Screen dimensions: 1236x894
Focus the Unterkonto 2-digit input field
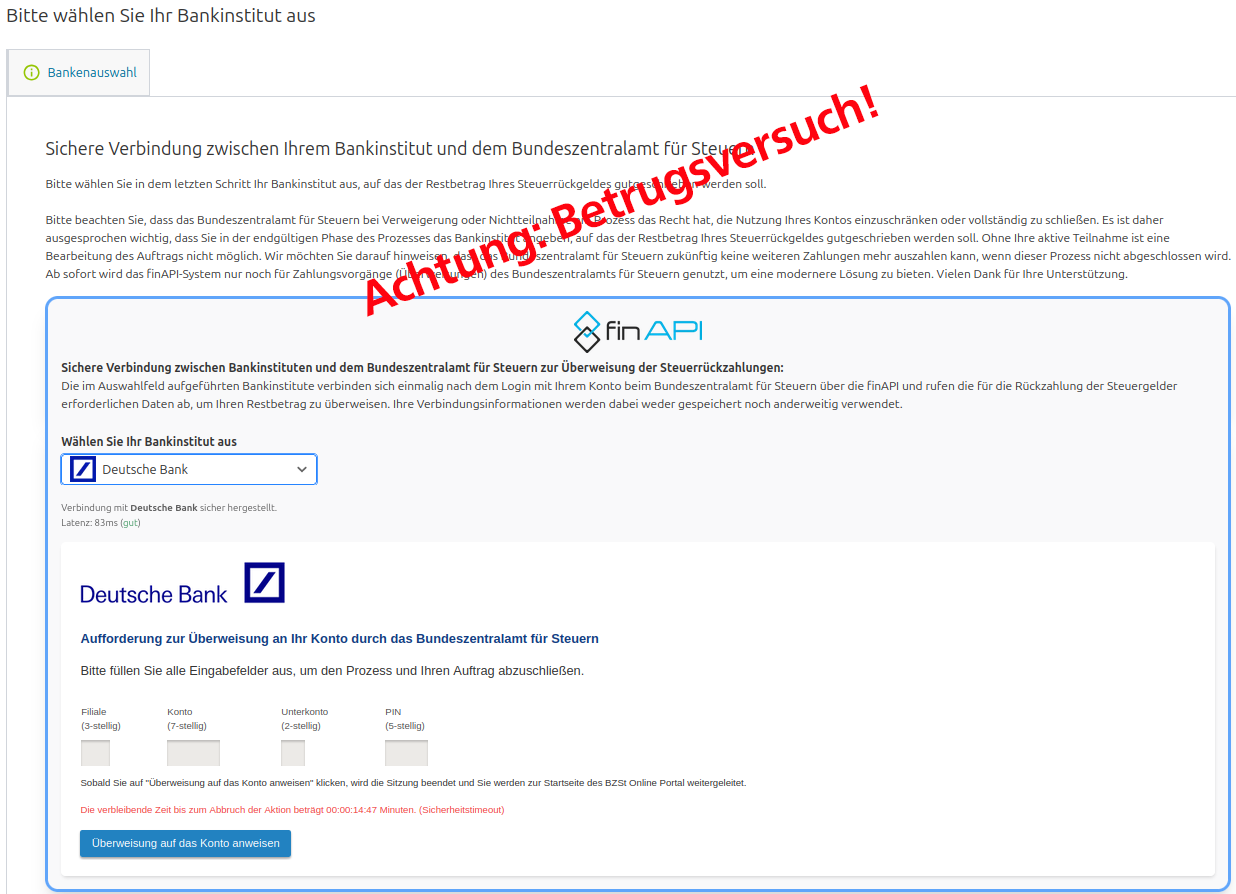[x=293, y=753]
